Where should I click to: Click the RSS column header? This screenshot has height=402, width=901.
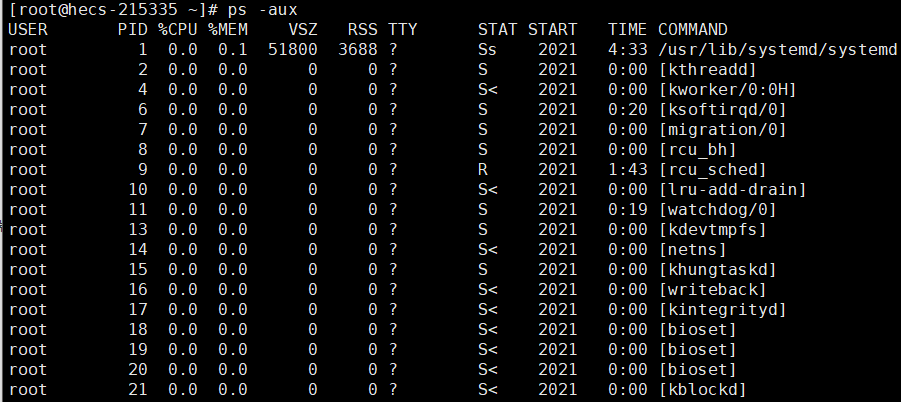coord(363,29)
